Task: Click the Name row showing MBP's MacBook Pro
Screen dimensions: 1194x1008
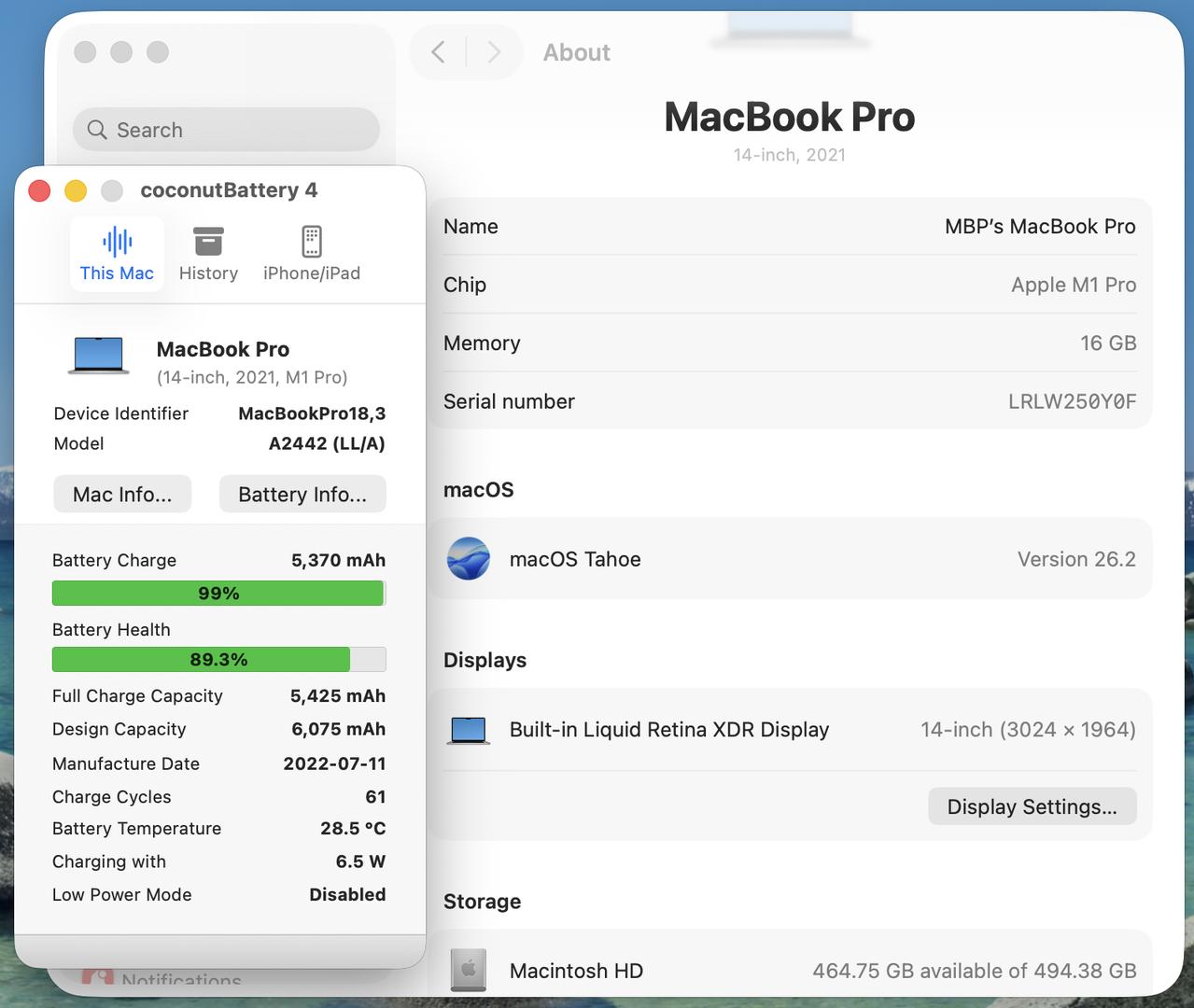Action: 789,227
